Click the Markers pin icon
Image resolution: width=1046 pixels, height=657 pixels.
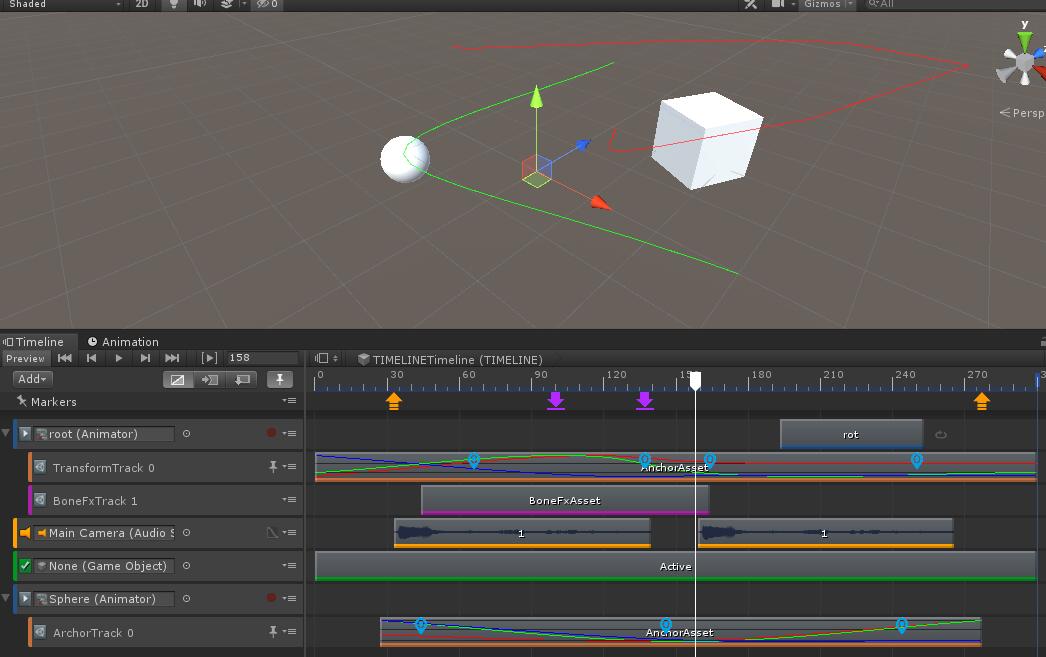coord(21,401)
